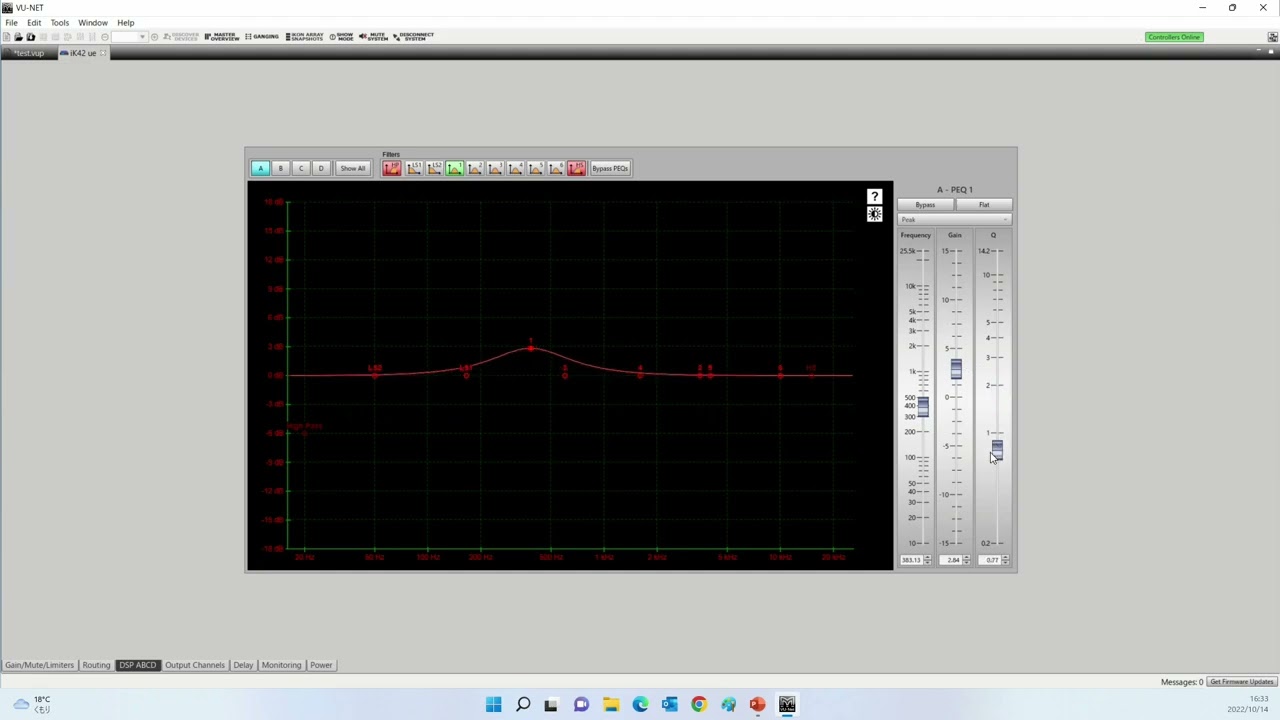
Task: Open the Window menu
Action: point(93,22)
